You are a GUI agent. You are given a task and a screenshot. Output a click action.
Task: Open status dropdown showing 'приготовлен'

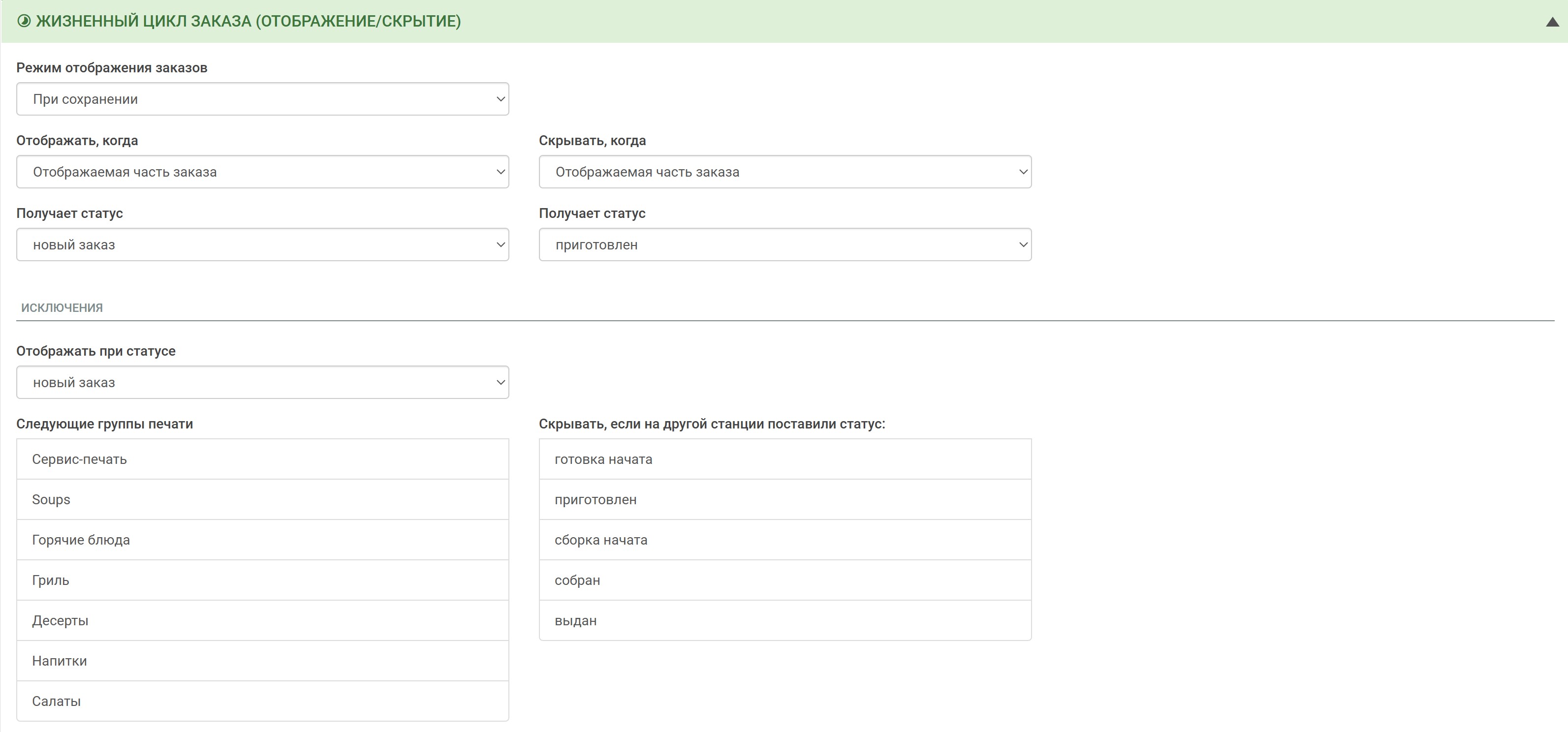tap(784, 244)
